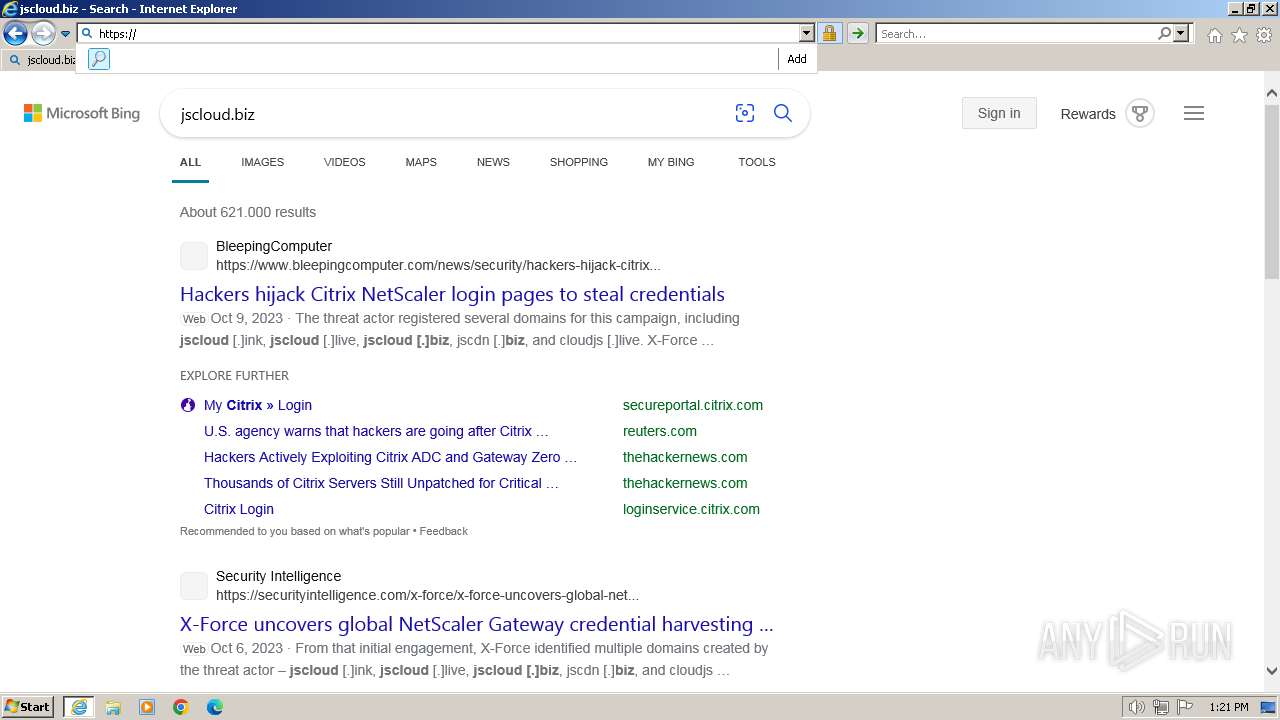
Task: Open the TOOLS filter option
Action: (x=757, y=162)
